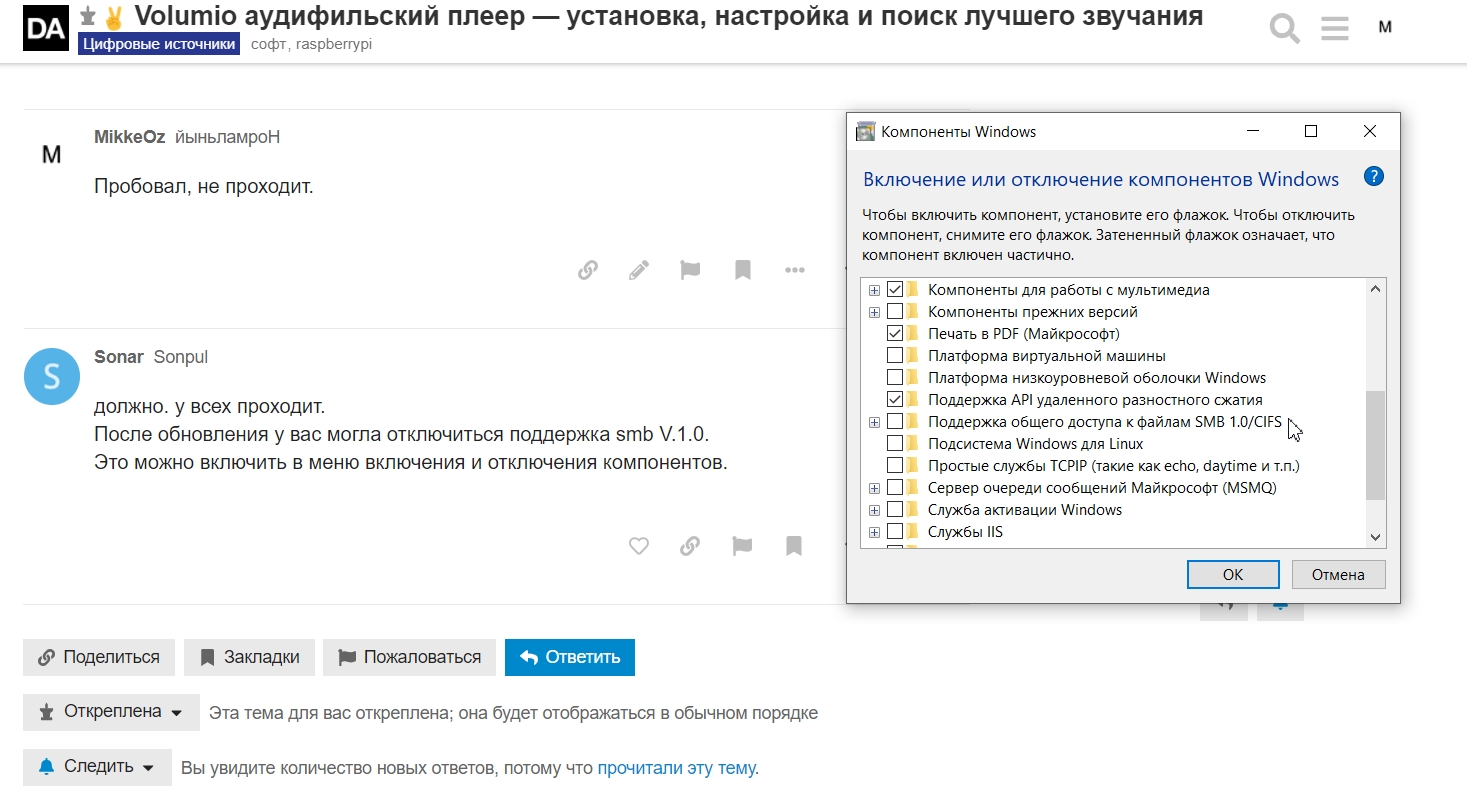Click the blue Ответить button

(x=570, y=657)
